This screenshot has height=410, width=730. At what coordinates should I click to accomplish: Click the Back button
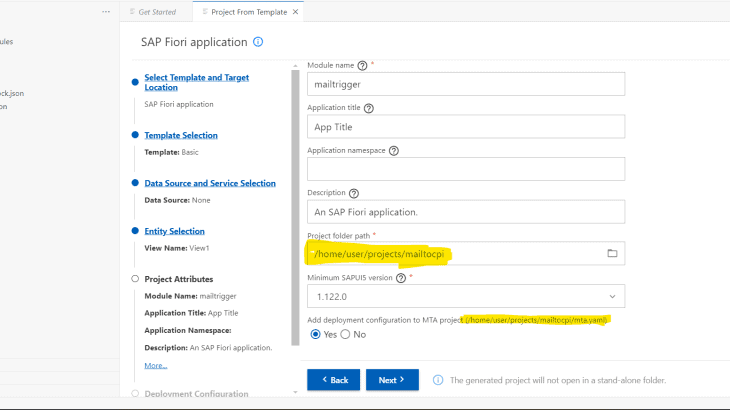click(333, 380)
